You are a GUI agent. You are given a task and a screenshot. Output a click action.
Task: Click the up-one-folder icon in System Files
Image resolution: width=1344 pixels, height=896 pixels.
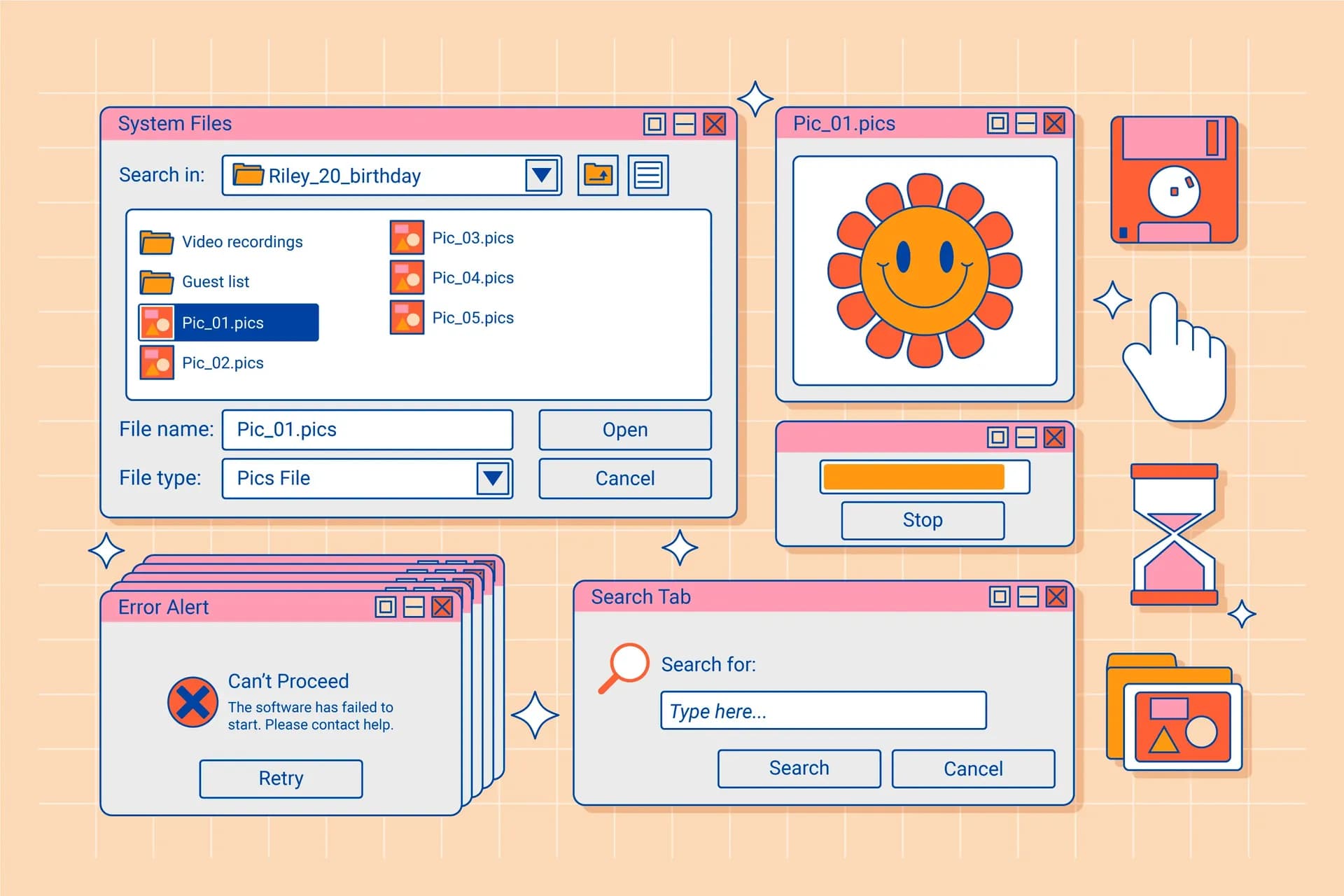tap(598, 175)
